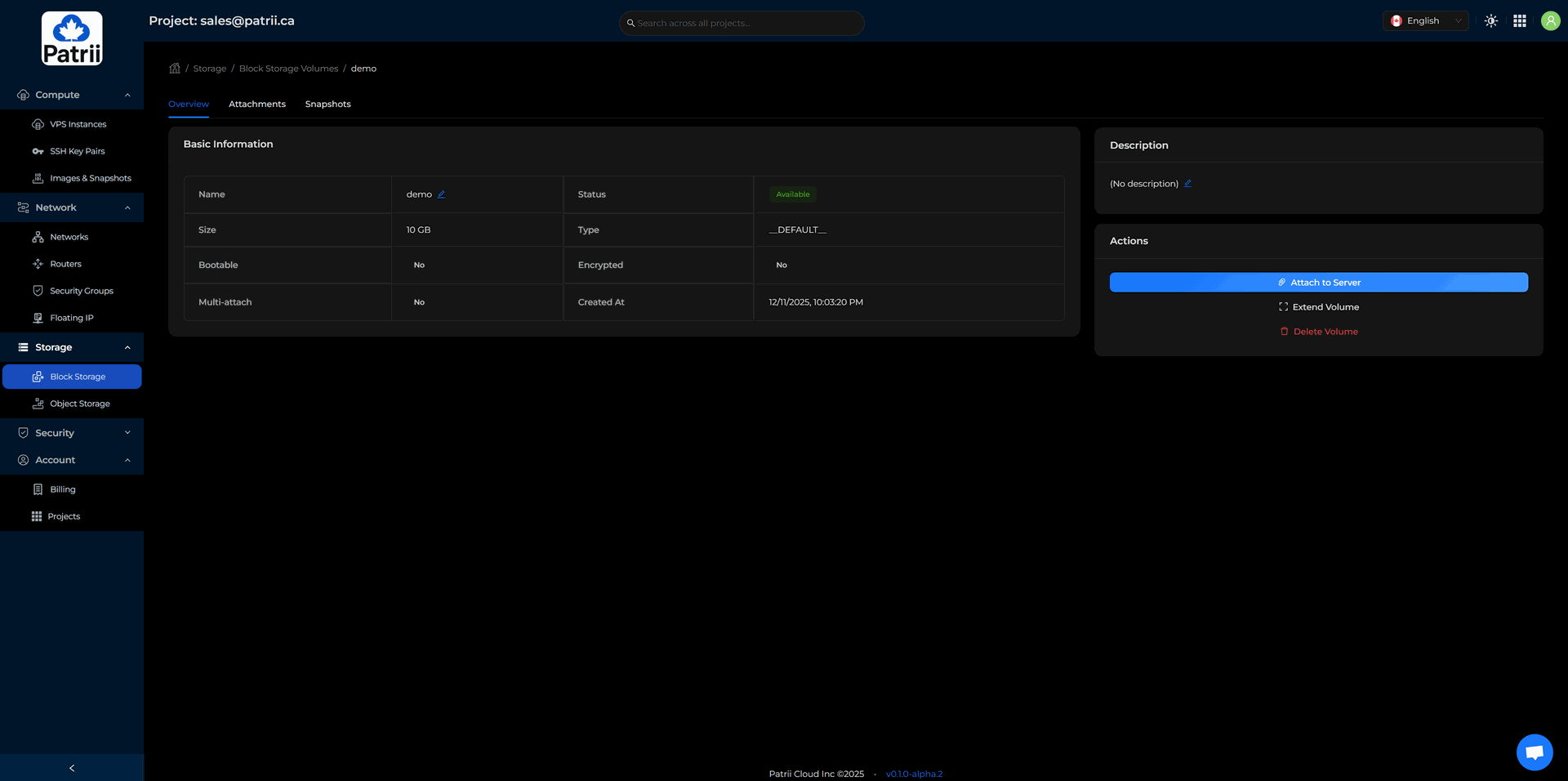Switch to the Snapshots tab
Image resolution: width=1568 pixels, height=781 pixels.
click(327, 105)
